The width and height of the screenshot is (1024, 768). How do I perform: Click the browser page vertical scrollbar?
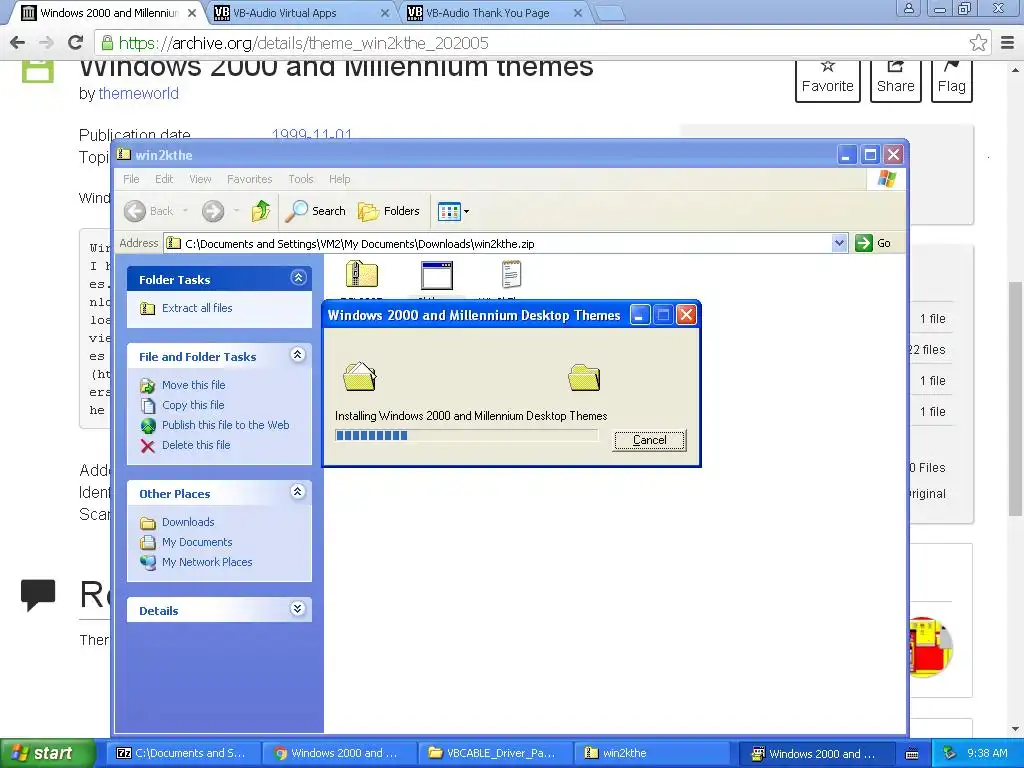[x=1016, y=399]
